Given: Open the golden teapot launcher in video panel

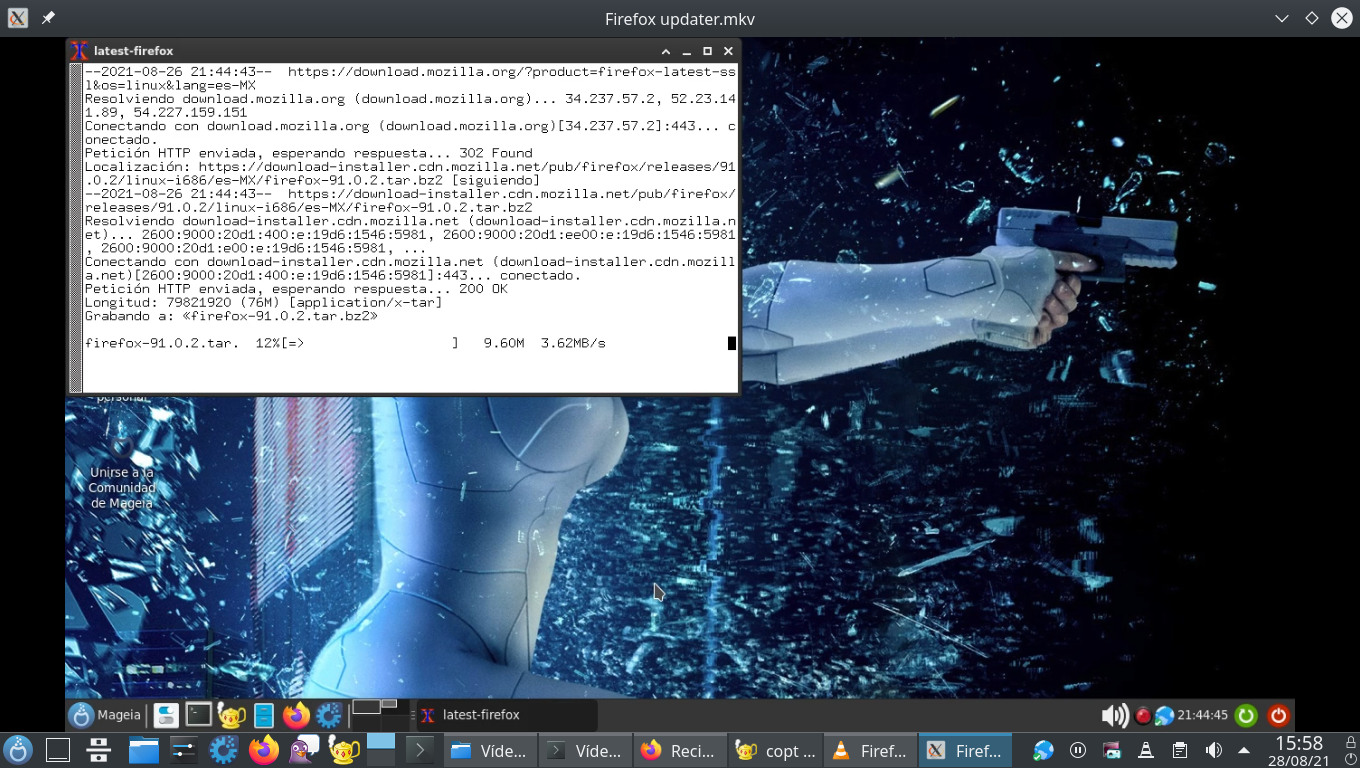Looking at the screenshot, I should click(232, 715).
